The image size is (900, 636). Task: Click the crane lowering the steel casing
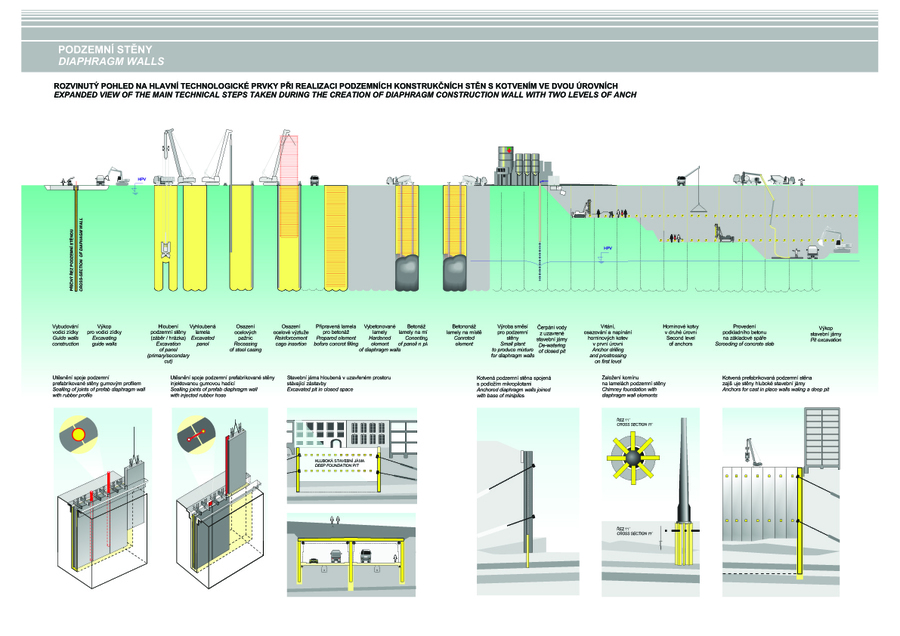[x=216, y=157]
